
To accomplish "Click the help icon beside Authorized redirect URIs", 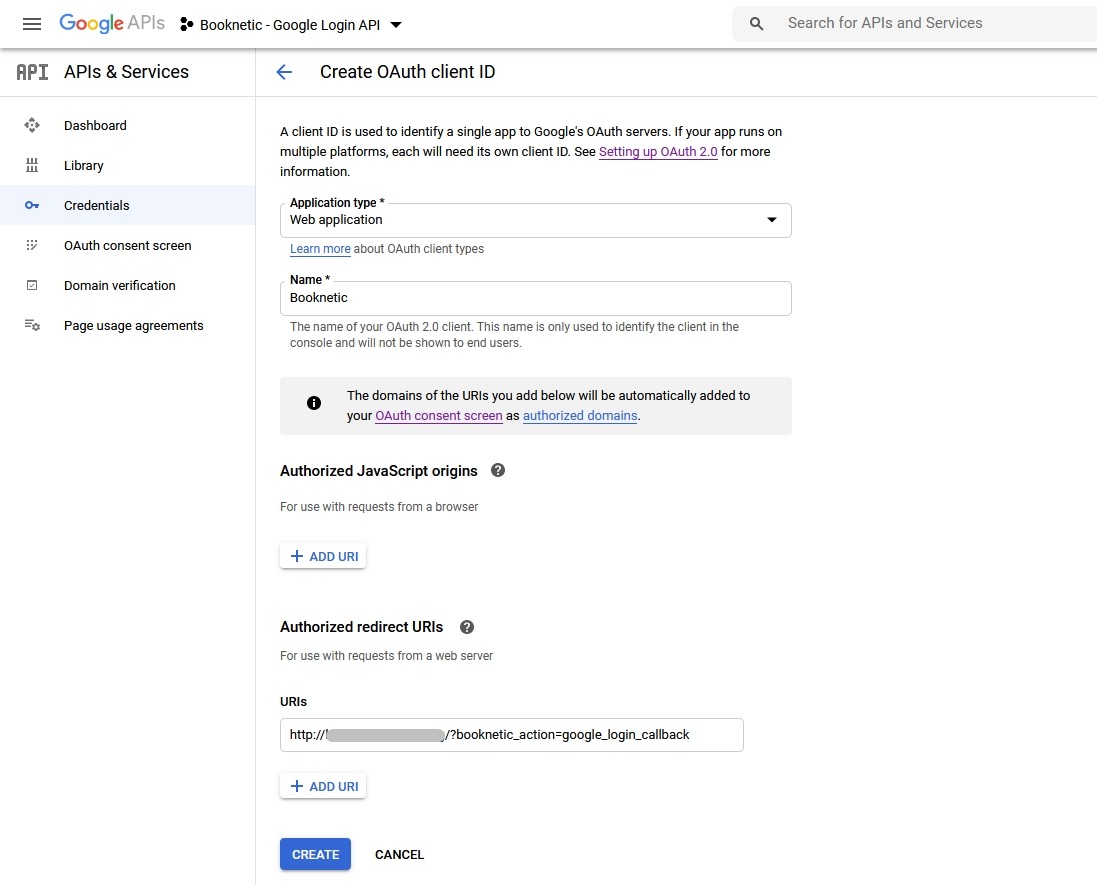I will click(466, 627).
